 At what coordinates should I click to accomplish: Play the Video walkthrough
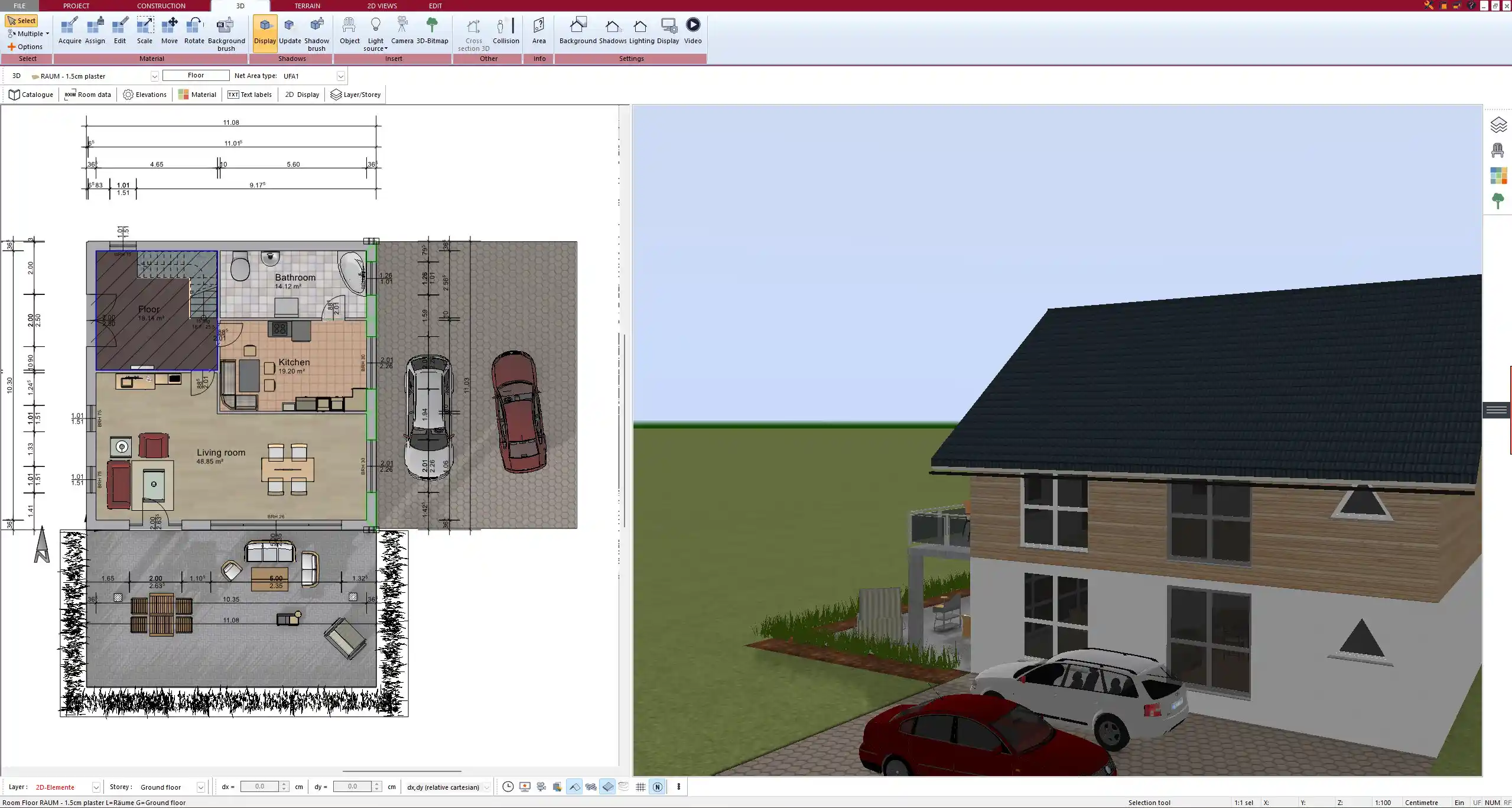pos(692,31)
